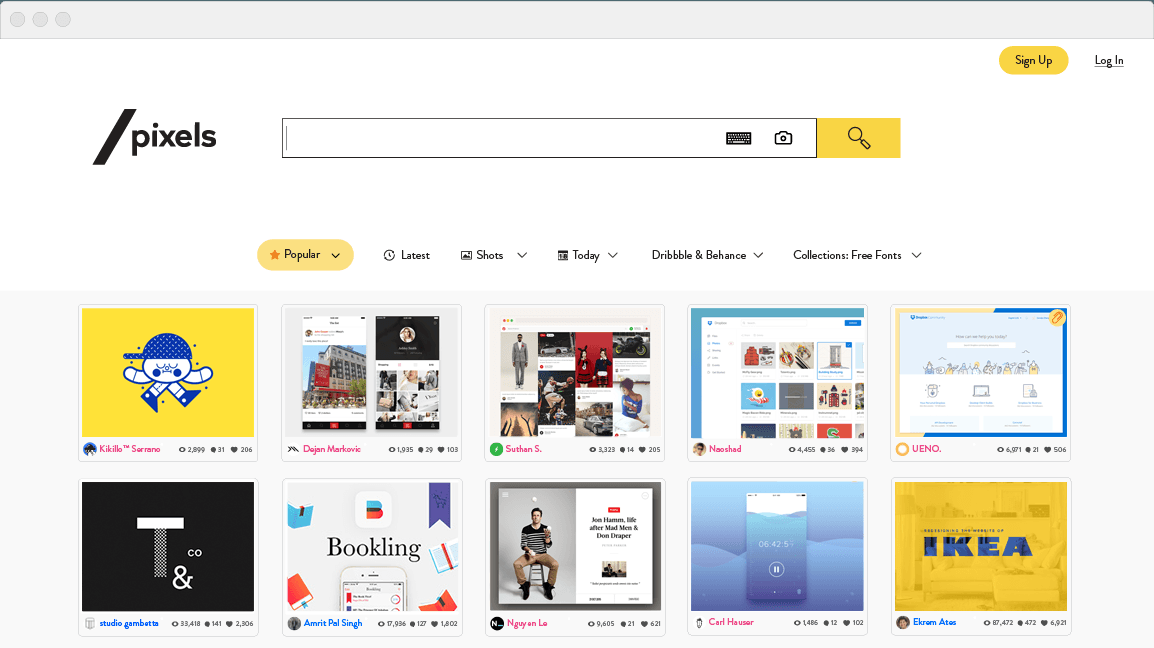Screen dimensions: 1154x648
Task: Click the 2,899 views count
Action: coord(196,449)
